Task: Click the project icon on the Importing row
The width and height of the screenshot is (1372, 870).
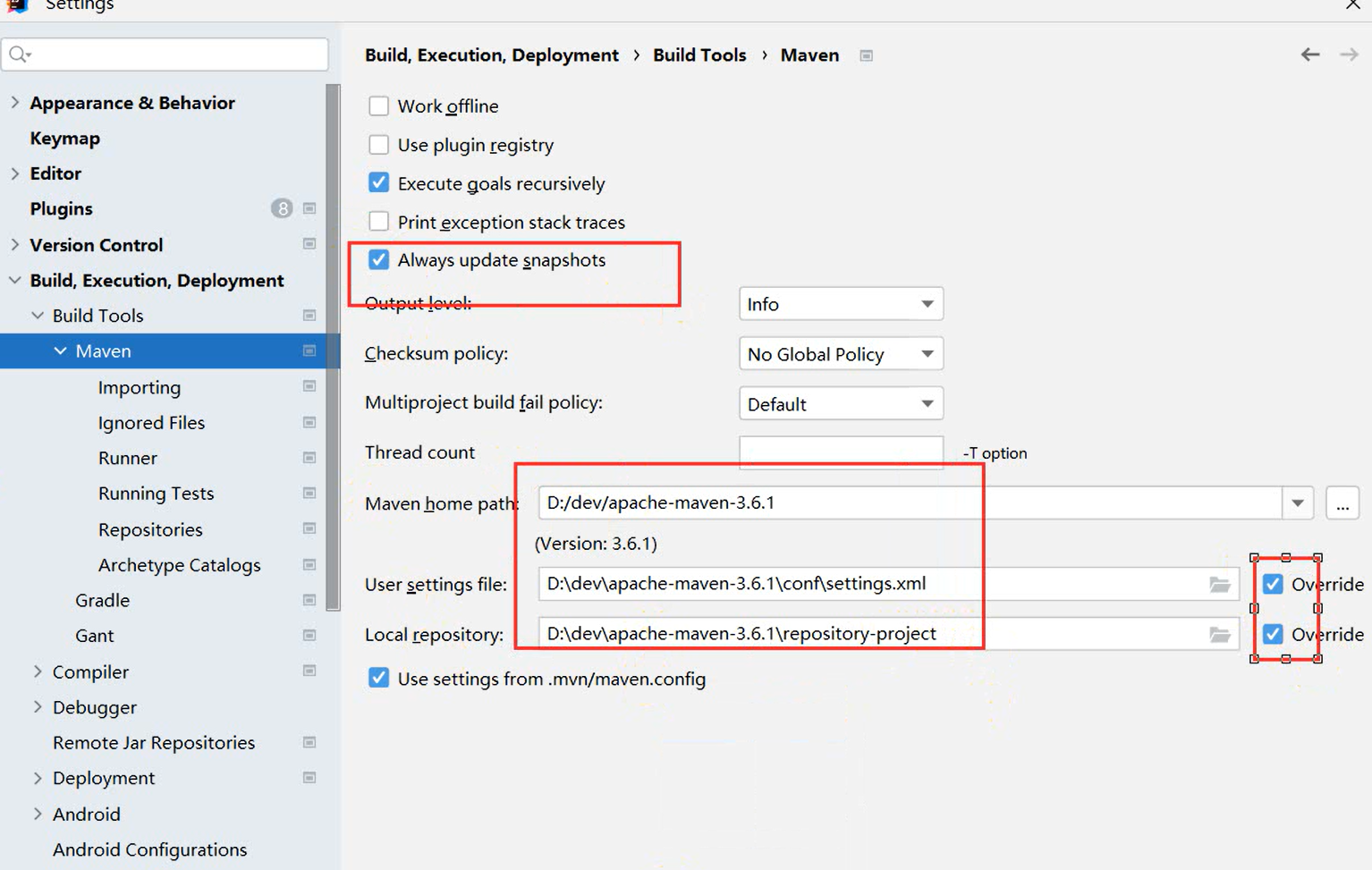Action: (309, 386)
